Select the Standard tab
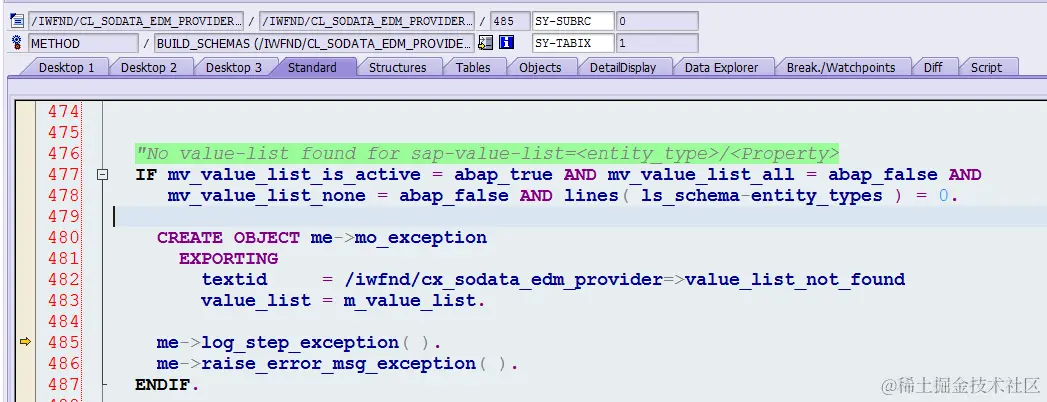This screenshot has width=1047, height=402. 312,67
